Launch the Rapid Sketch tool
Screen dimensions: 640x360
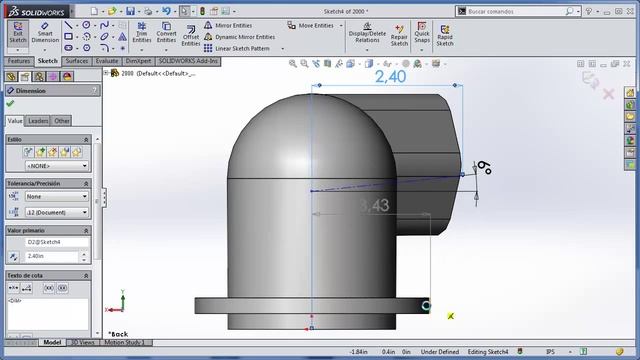coord(444,35)
